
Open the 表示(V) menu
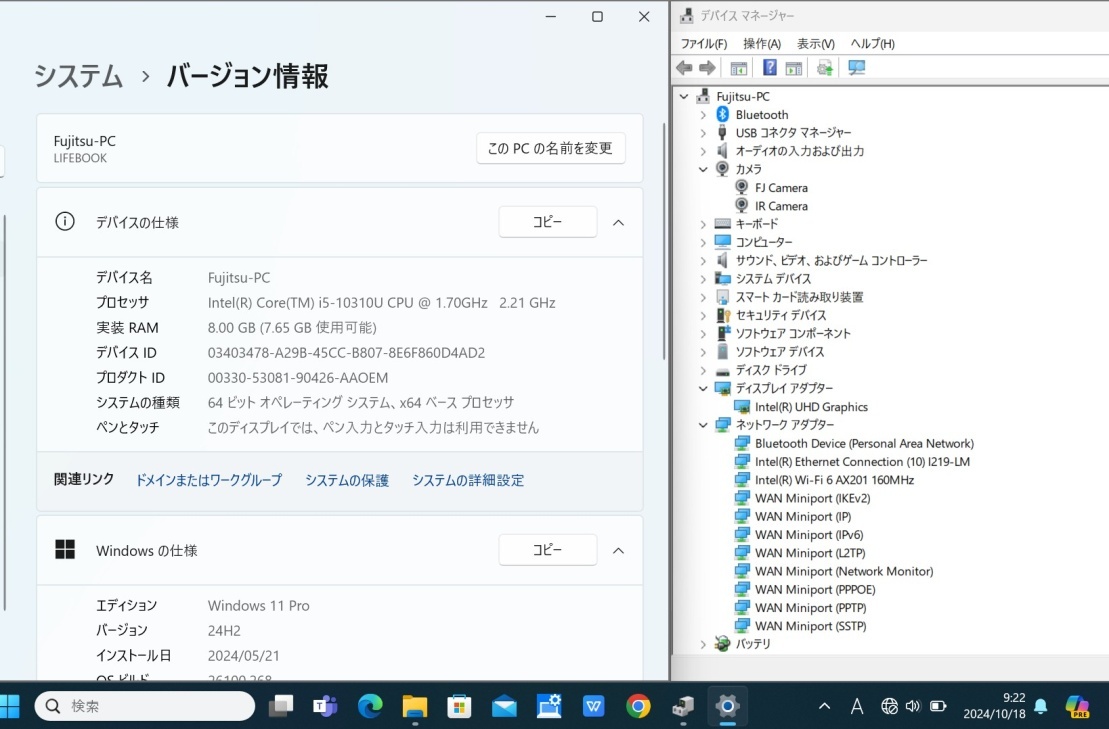[815, 44]
